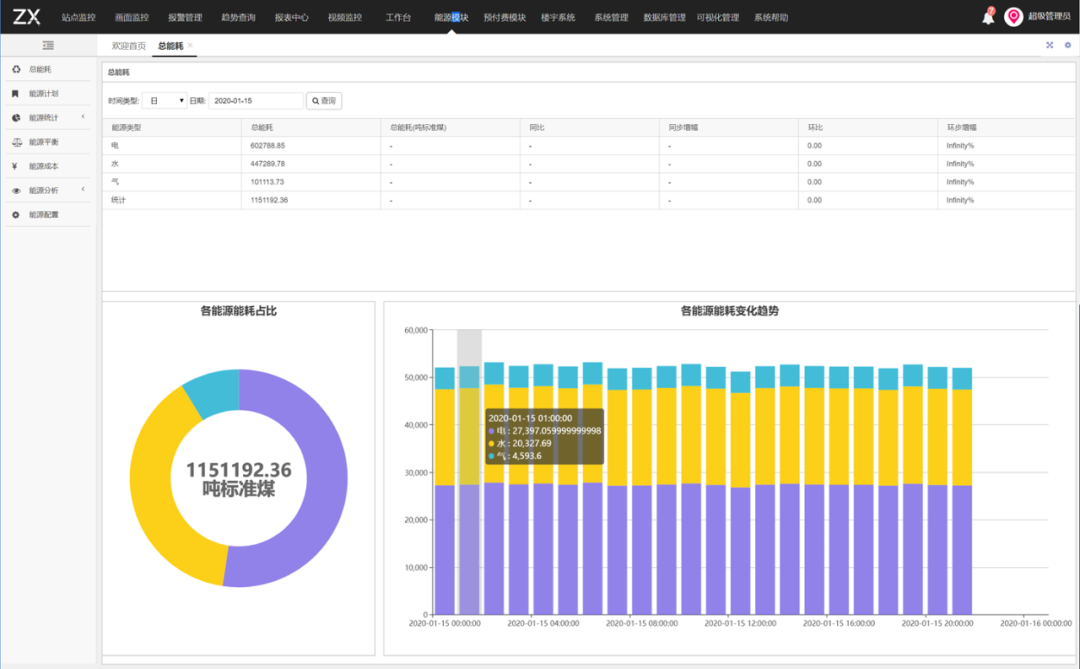Open the gear settings icon beside the tabs

pyautogui.click(x=1068, y=45)
